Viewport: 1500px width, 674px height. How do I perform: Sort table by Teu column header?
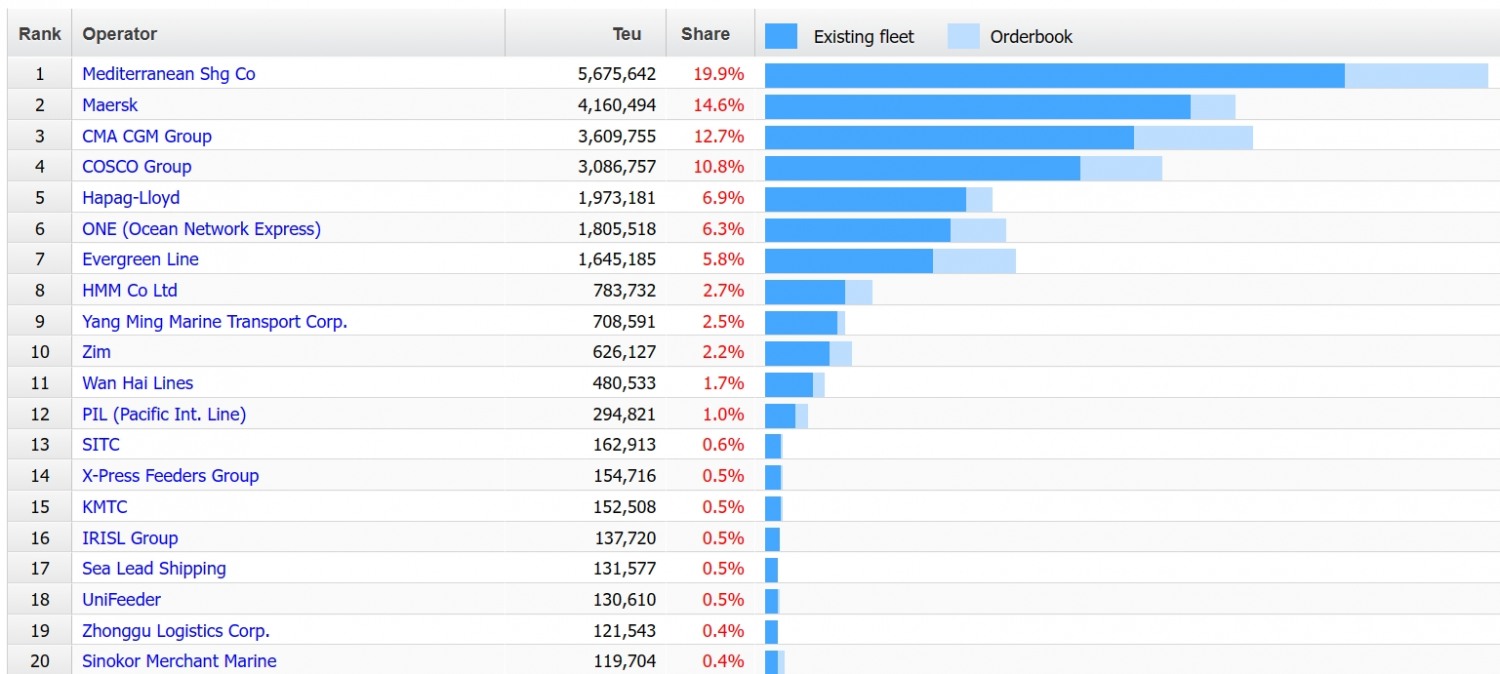tap(627, 34)
